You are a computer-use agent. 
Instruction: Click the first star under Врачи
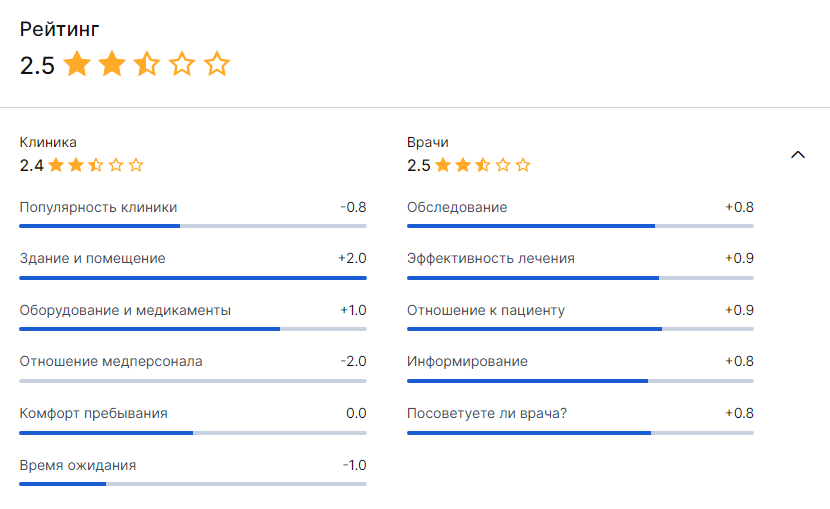pyautogui.click(x=443, y=166)
